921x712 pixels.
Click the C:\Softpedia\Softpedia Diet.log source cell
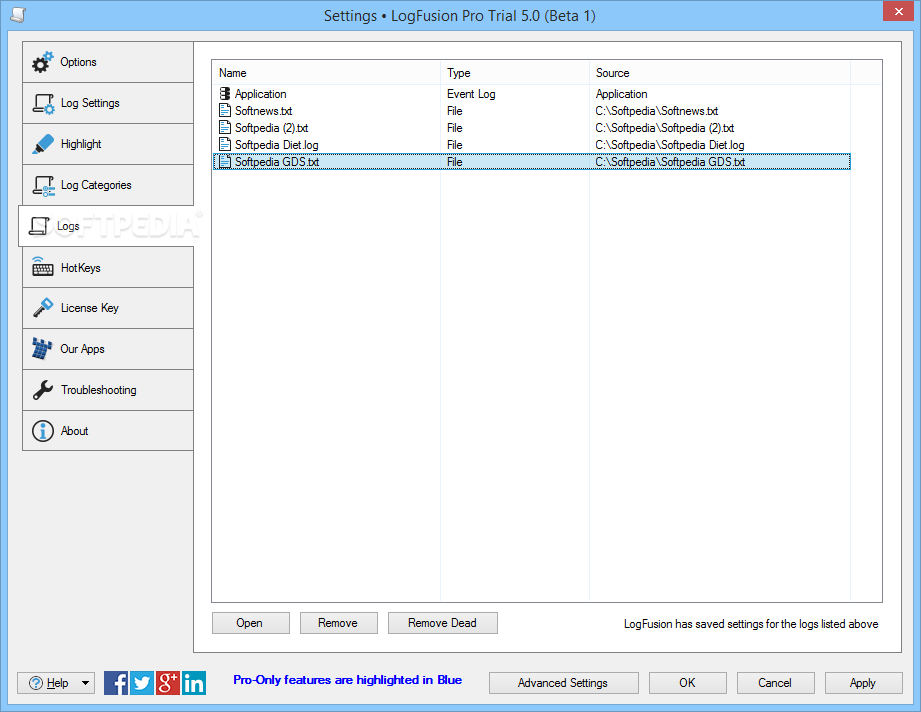[x=670, y=145]
